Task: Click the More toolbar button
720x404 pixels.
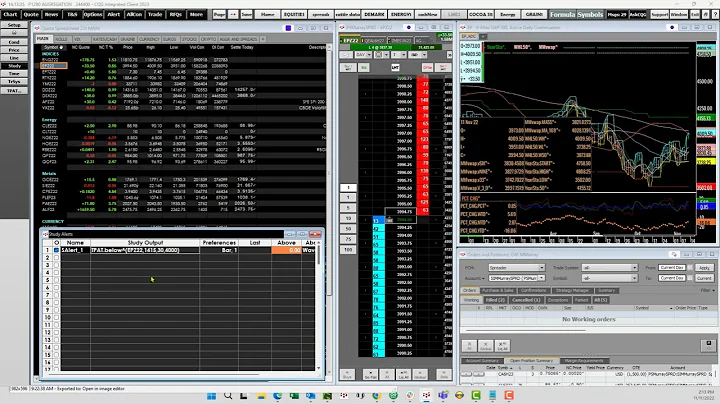Action: tap(196, 14)
